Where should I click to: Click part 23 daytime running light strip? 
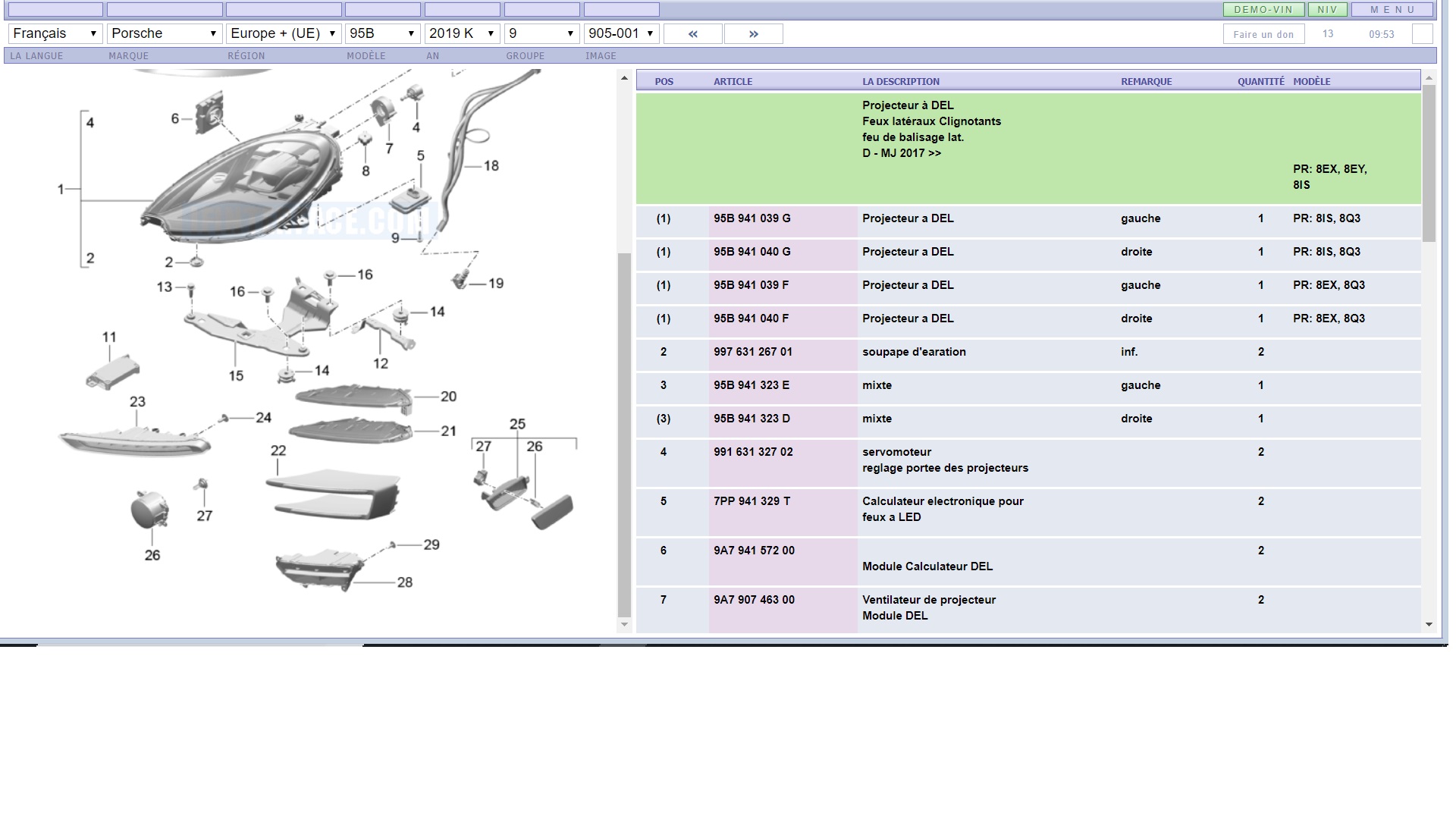tap(133, 441)
